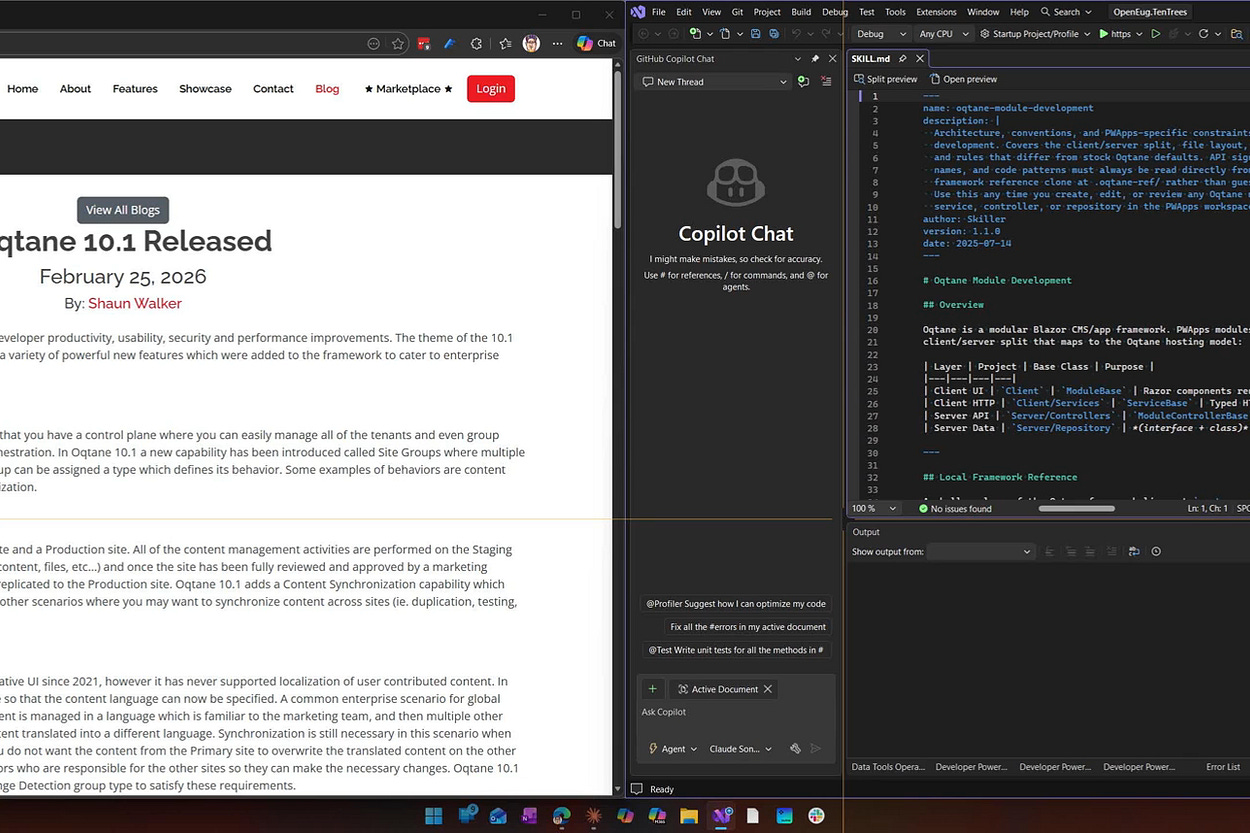Click the Visual Studio Search box

(x=1067, y=12)
